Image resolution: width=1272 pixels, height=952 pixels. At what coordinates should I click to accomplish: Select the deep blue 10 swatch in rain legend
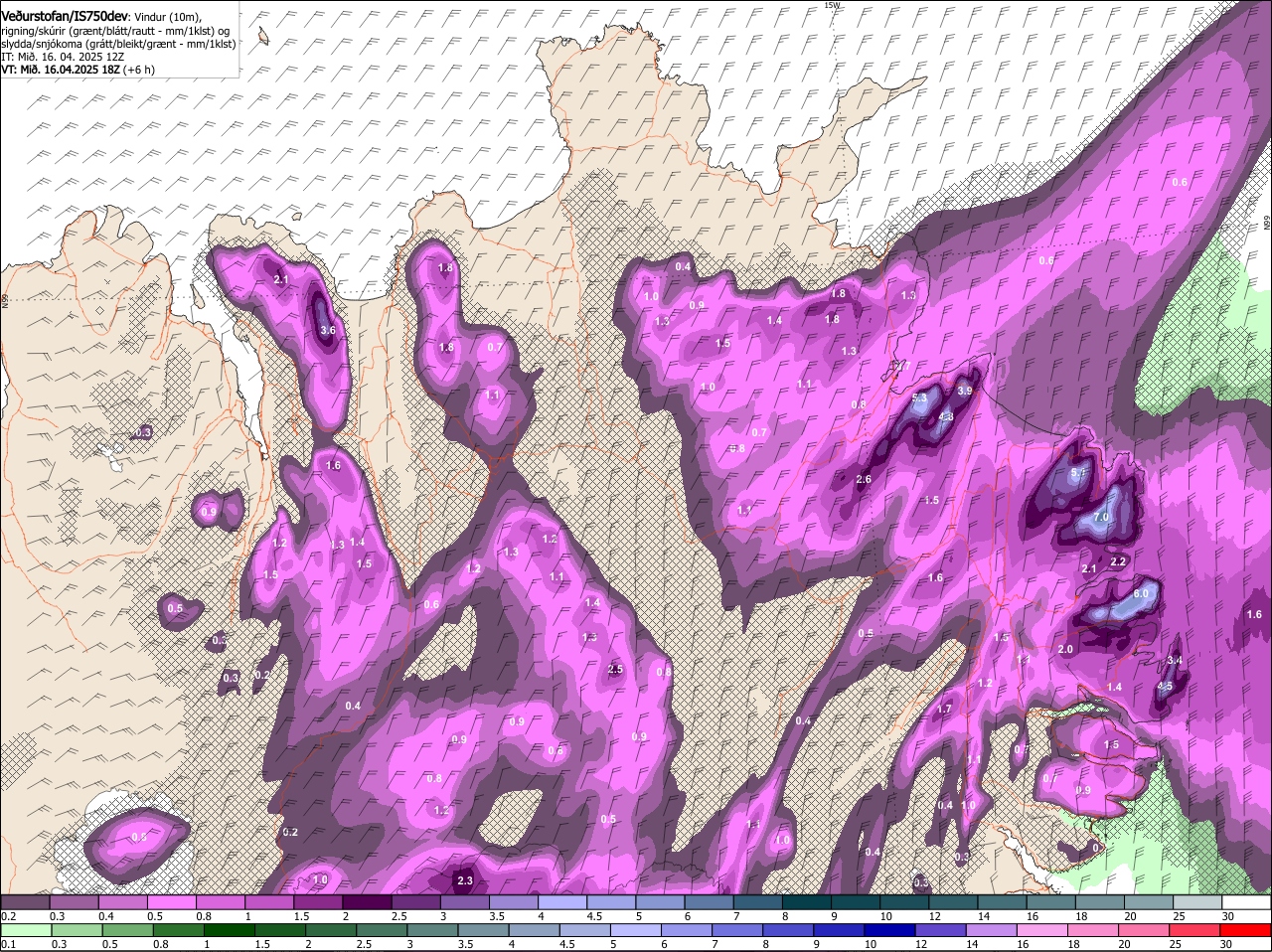[892, 930]
